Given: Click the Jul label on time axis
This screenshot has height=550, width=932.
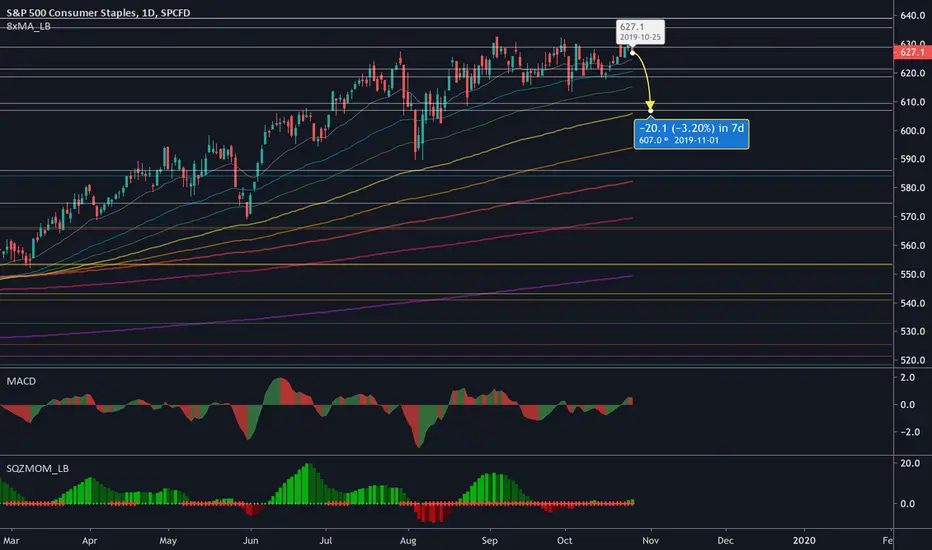Looking at the screenshot, I should click(x=325, y=540).
